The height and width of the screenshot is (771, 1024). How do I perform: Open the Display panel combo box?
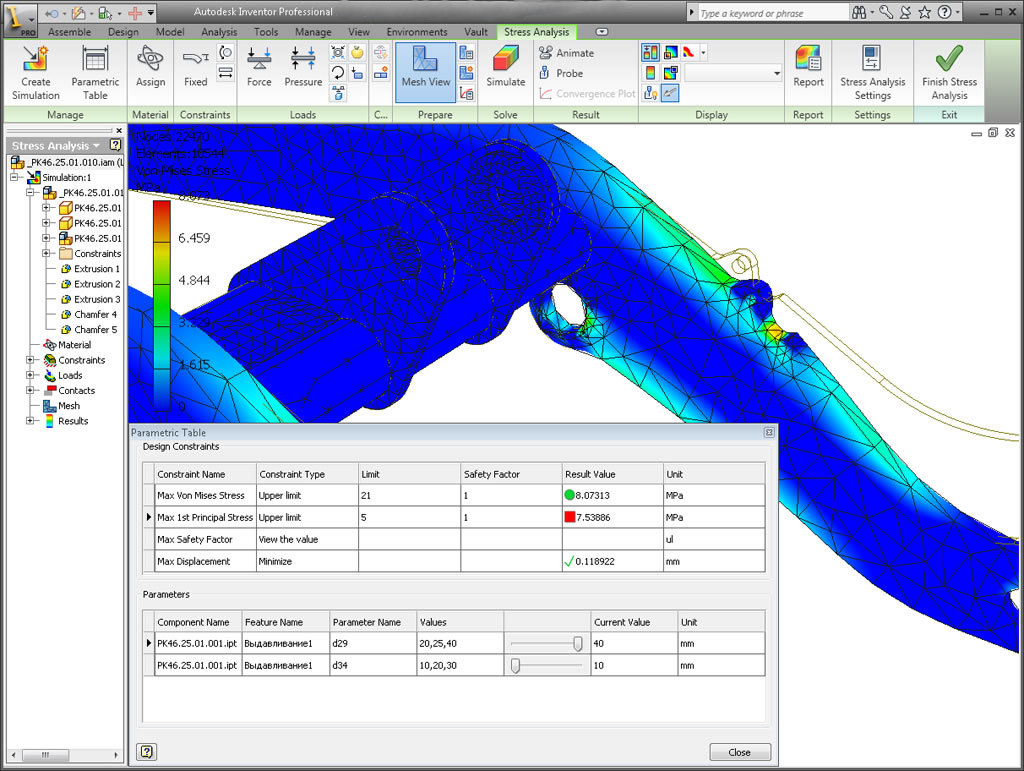[733, 73]
